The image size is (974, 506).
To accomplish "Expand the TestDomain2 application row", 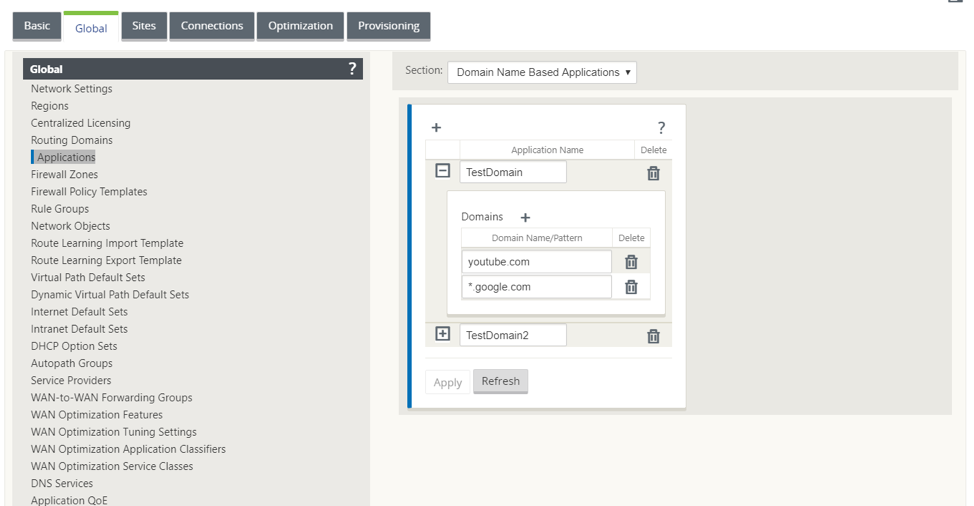I will (x=442, y=334).
